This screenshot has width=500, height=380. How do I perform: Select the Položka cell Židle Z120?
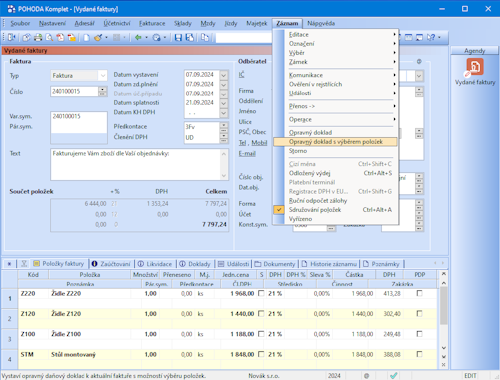[x=90, y=314]
